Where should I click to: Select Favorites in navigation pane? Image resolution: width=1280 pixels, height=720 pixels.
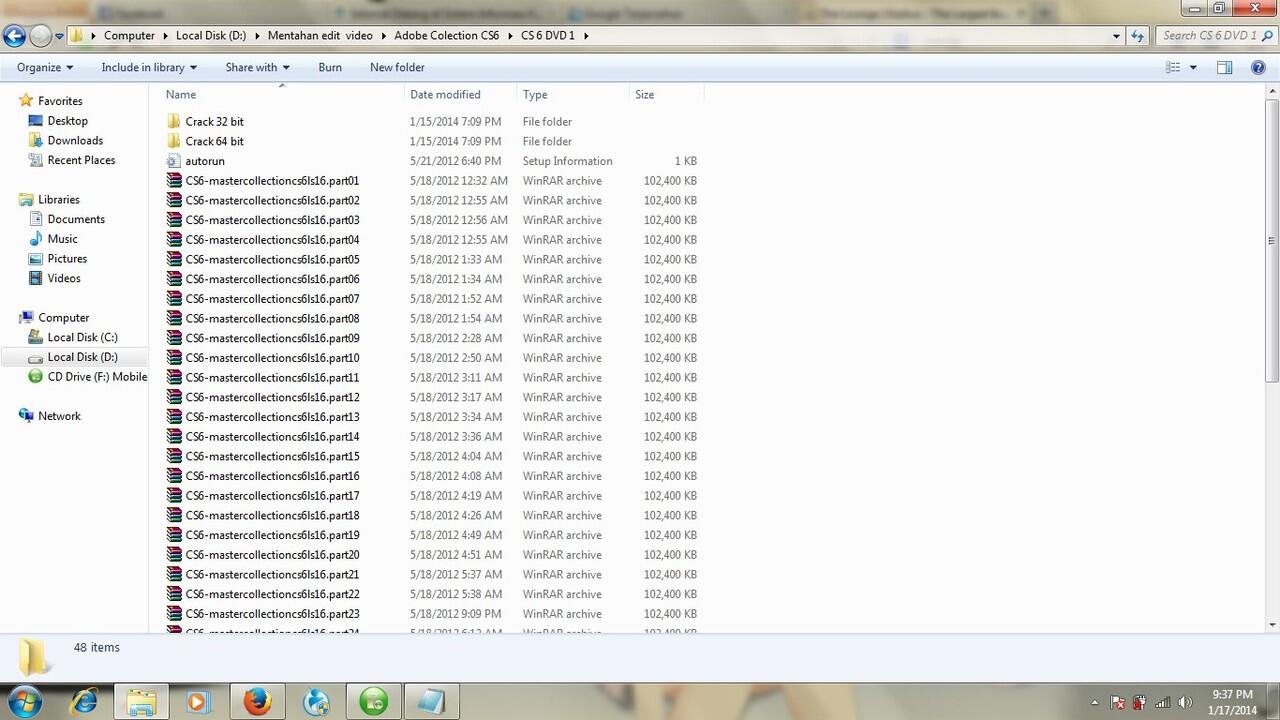(60, 101)
